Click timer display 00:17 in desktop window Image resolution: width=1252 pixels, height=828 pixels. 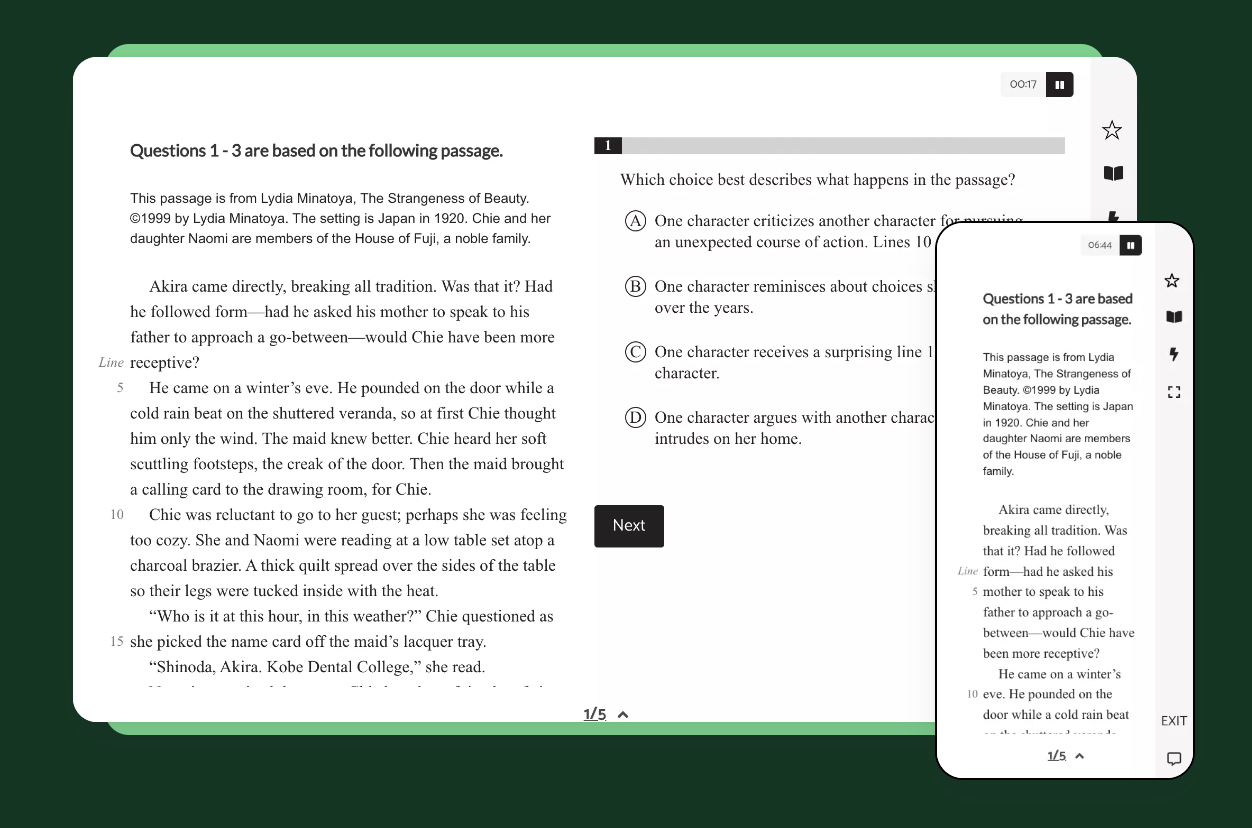pyautogui.click(x=1023, y=85)
